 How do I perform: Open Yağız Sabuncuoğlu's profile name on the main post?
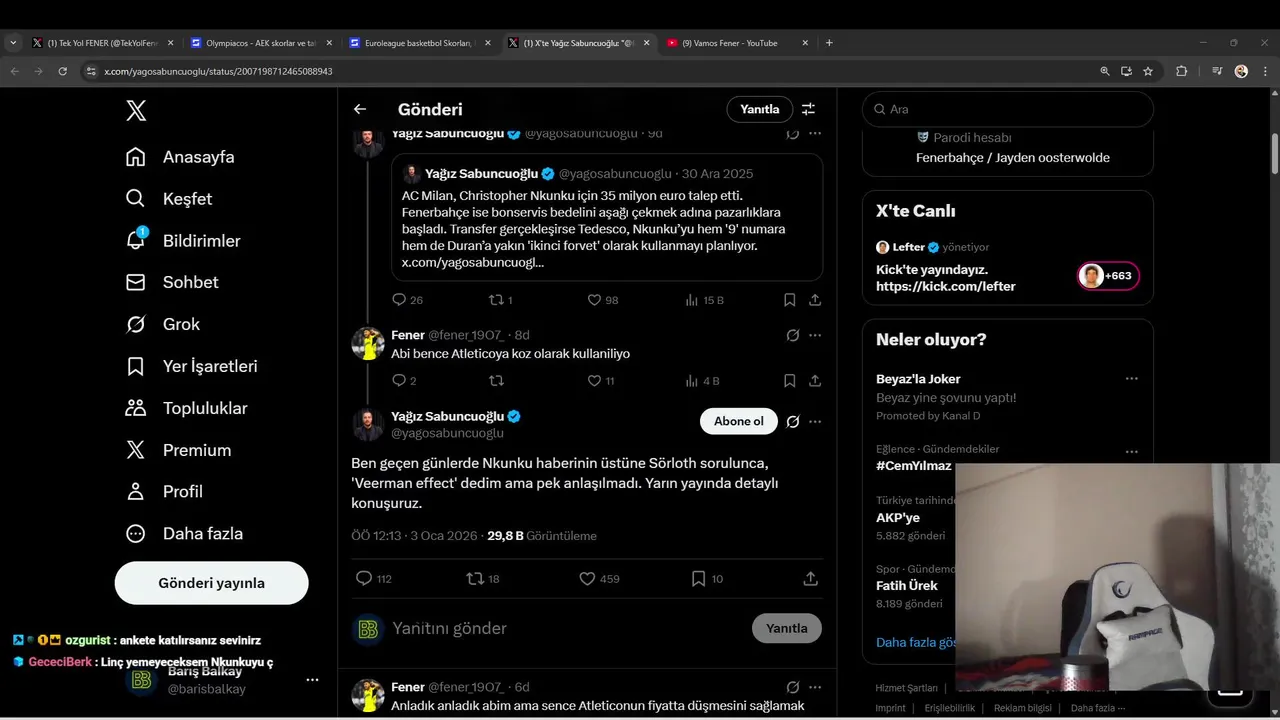click(448, 416)
